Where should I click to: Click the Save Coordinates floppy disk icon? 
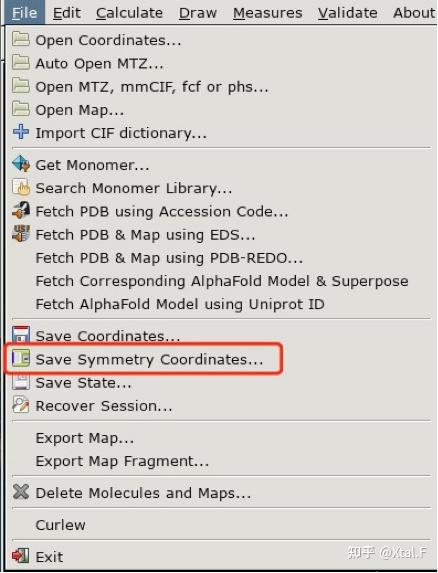(x=21, y=334)
